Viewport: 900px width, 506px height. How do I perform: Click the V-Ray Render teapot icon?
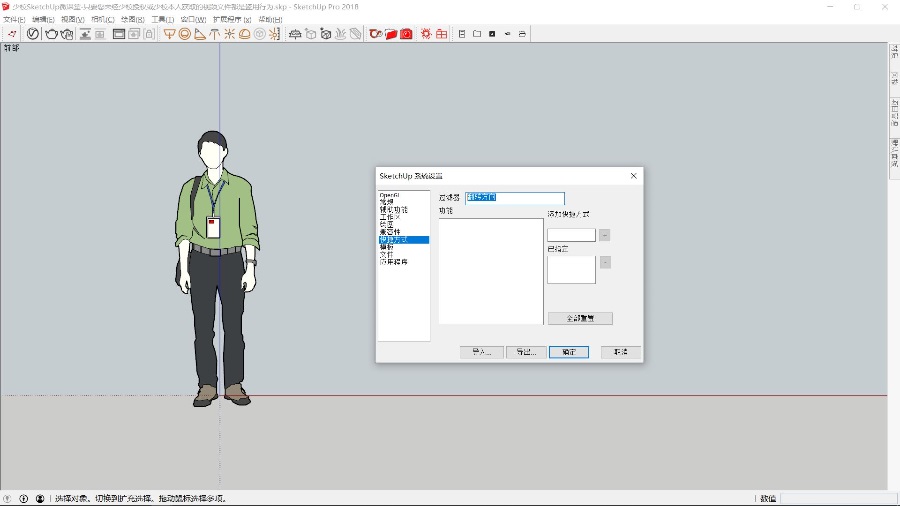pos(52,34)
